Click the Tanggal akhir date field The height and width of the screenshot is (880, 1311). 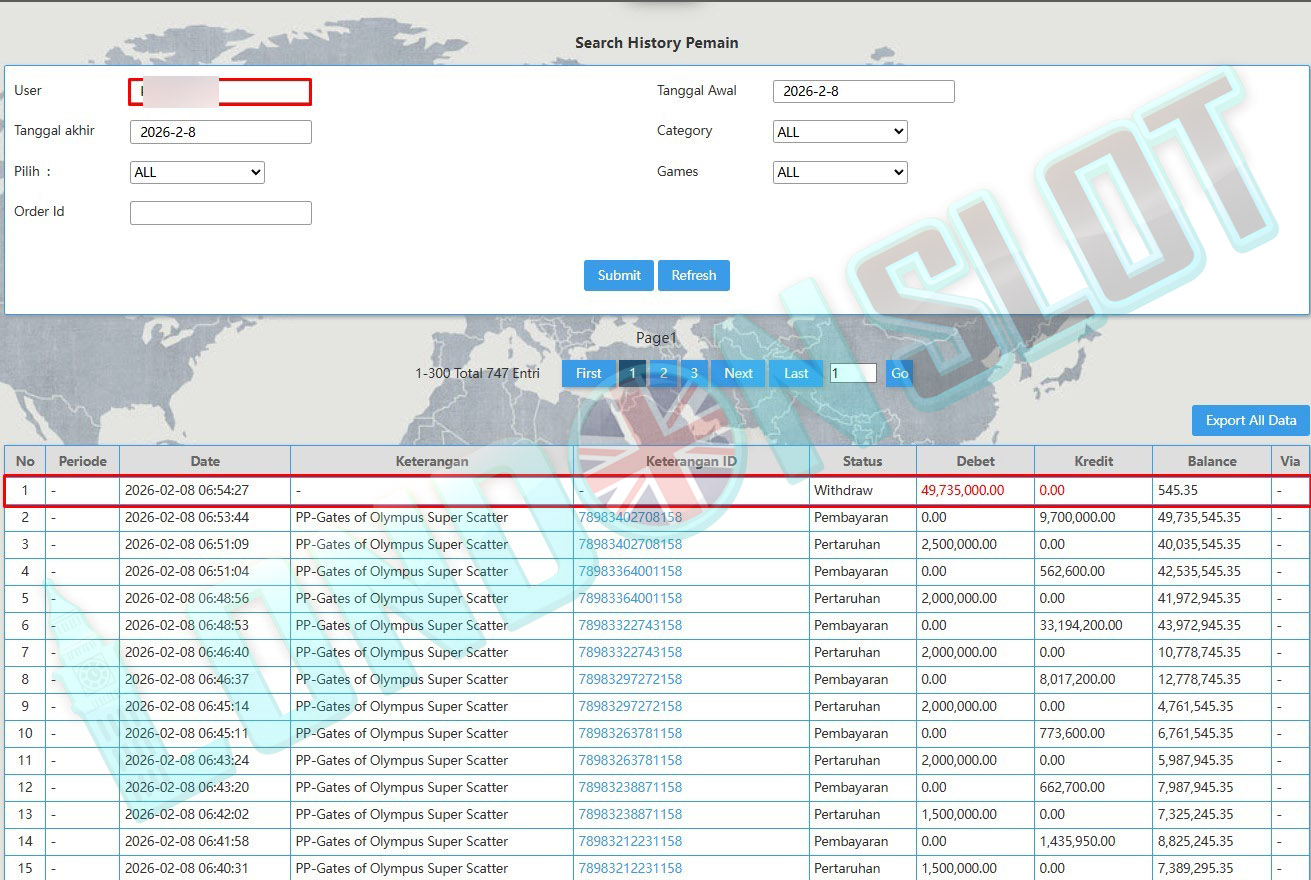point(220,132)
